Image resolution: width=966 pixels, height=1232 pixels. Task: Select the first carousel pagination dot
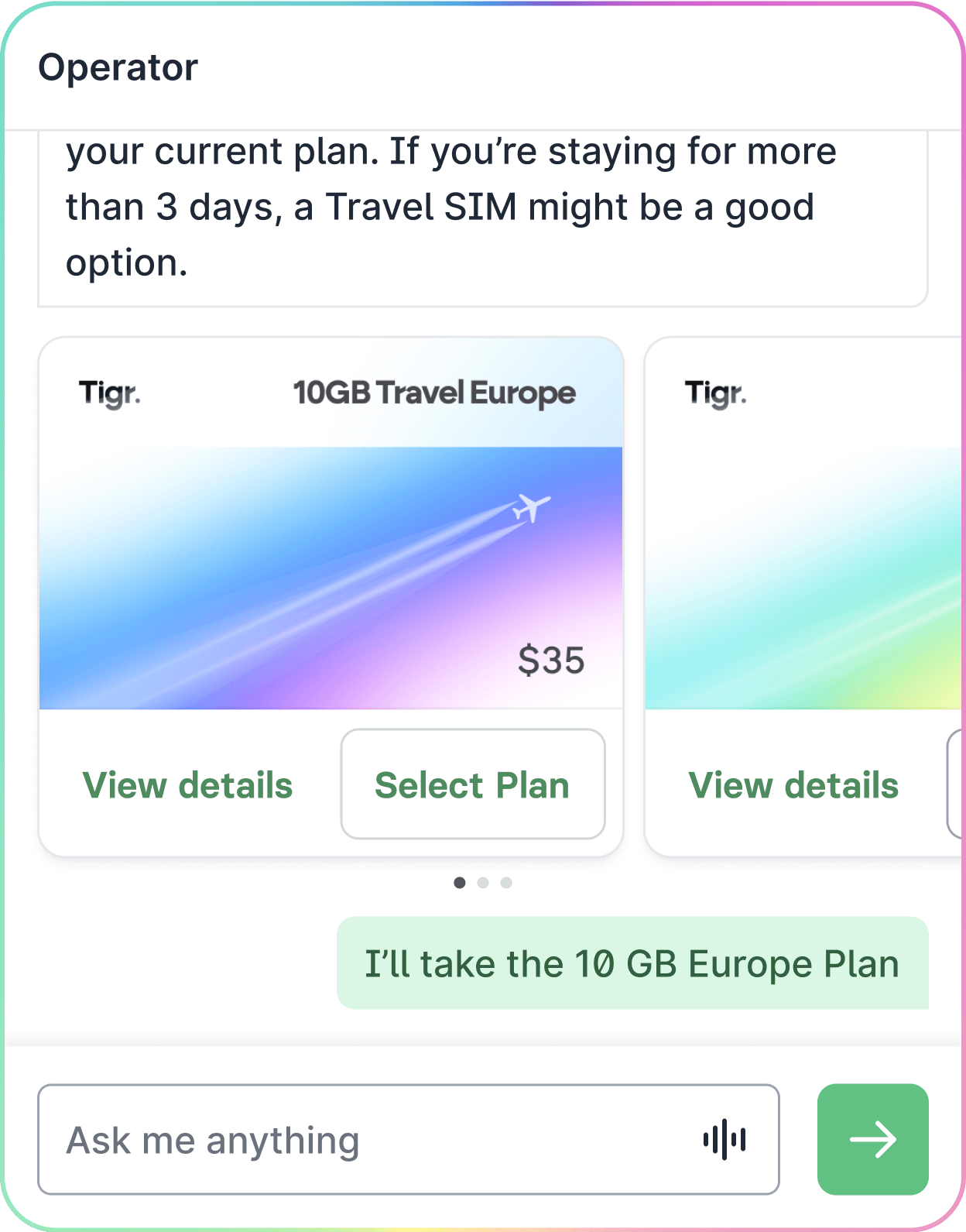[x=460, y=883]
